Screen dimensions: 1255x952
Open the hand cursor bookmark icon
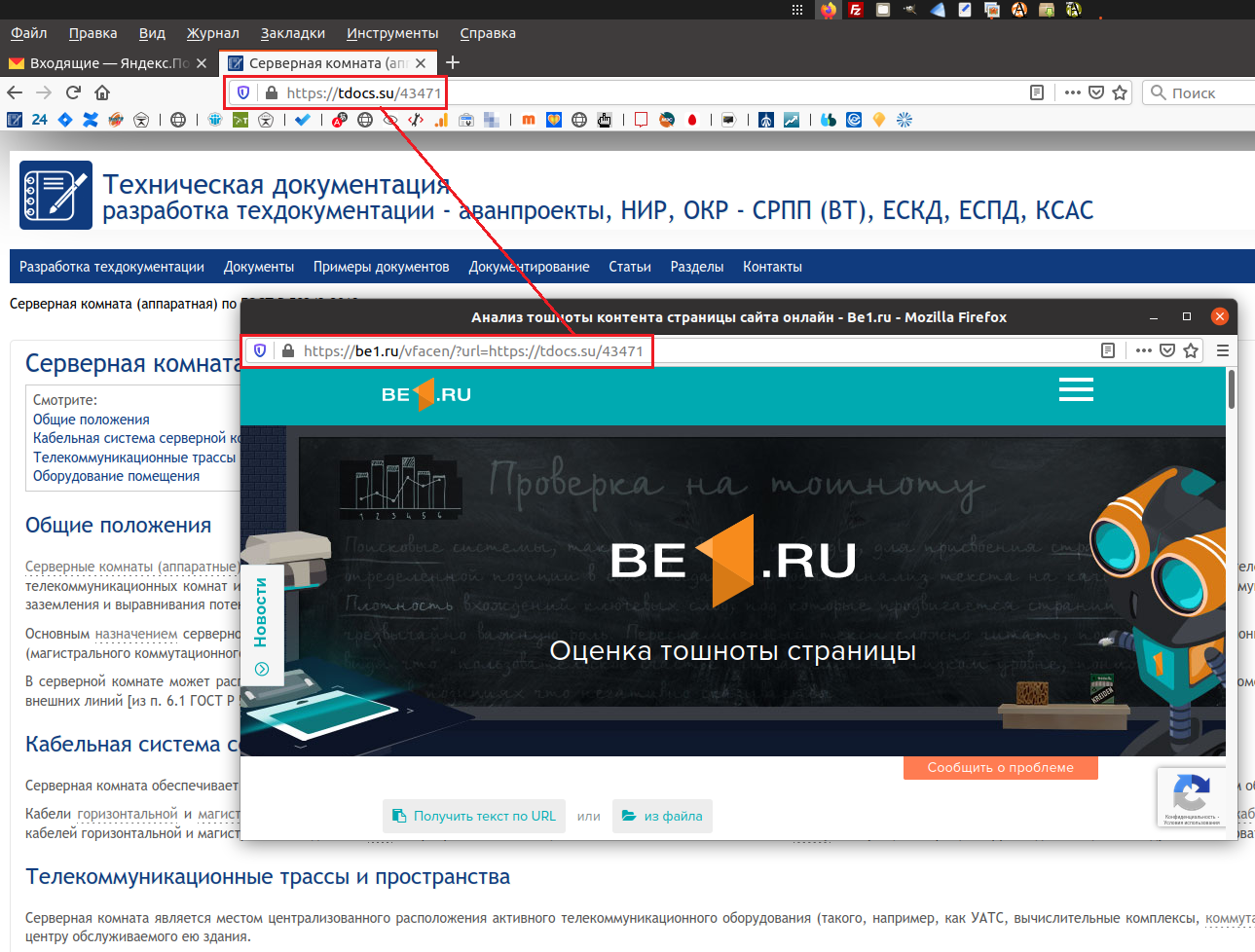(x=605, y=120)
